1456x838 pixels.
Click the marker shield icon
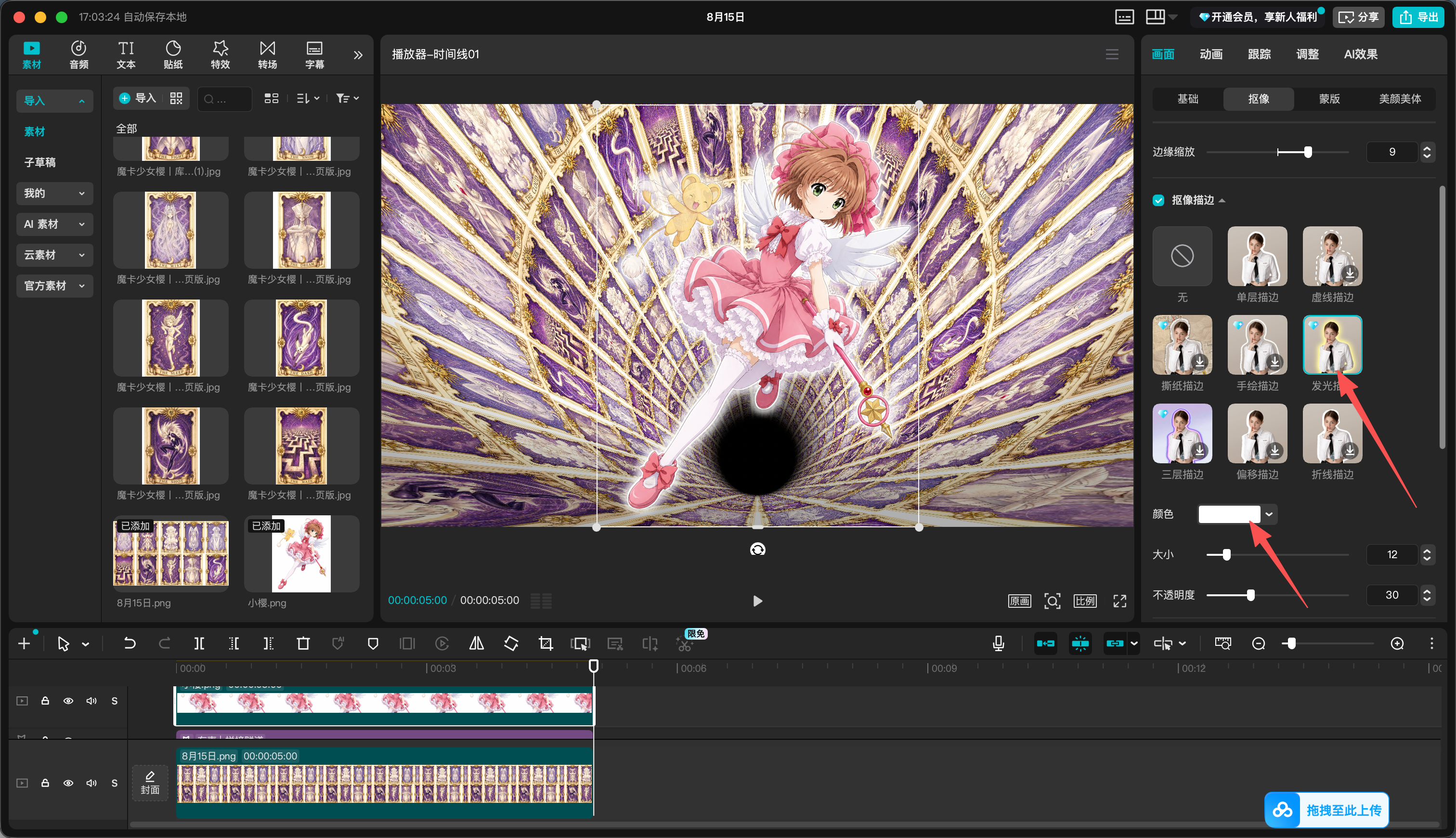tap(373, 643)
